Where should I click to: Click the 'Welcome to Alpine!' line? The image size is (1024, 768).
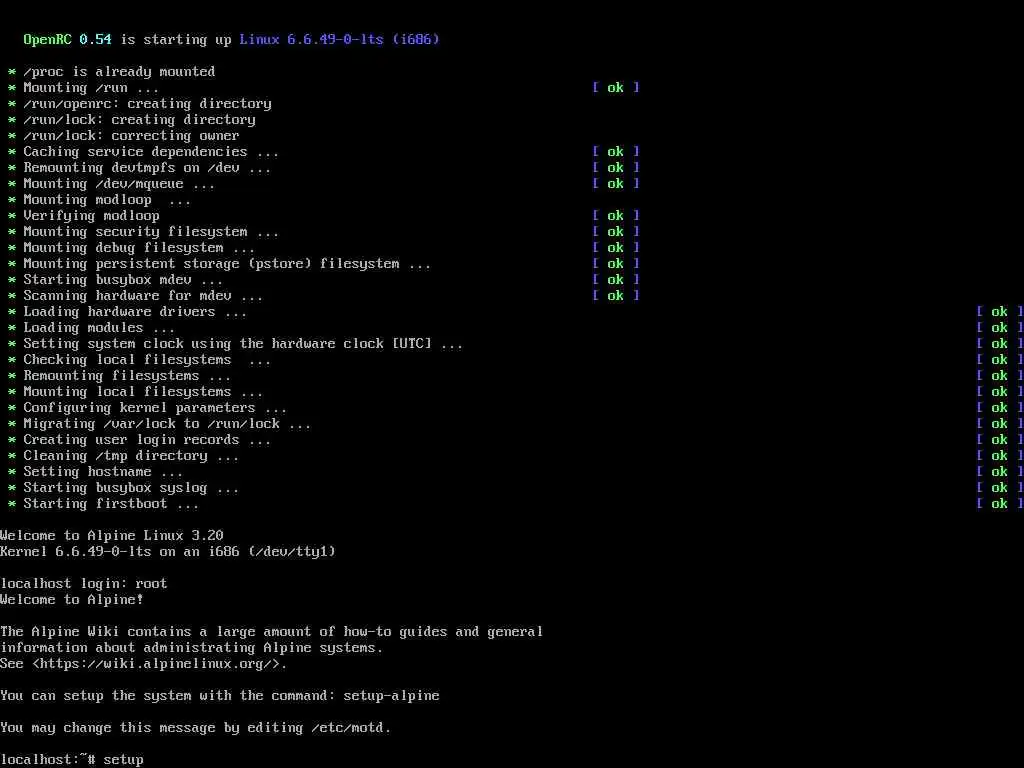pyautogui.click(x=72, y=600)
